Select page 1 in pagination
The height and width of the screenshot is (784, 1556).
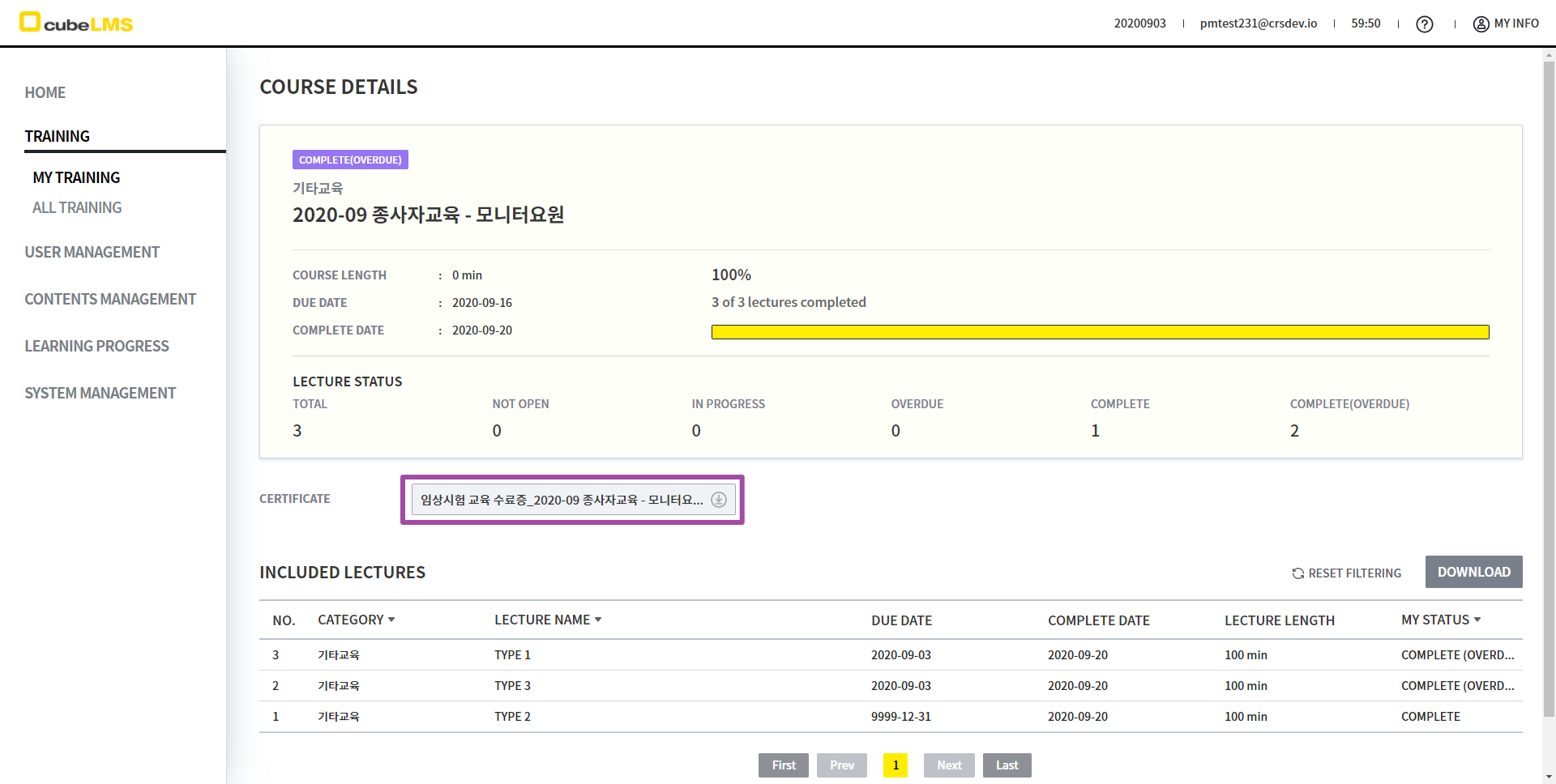pos(895,765)
